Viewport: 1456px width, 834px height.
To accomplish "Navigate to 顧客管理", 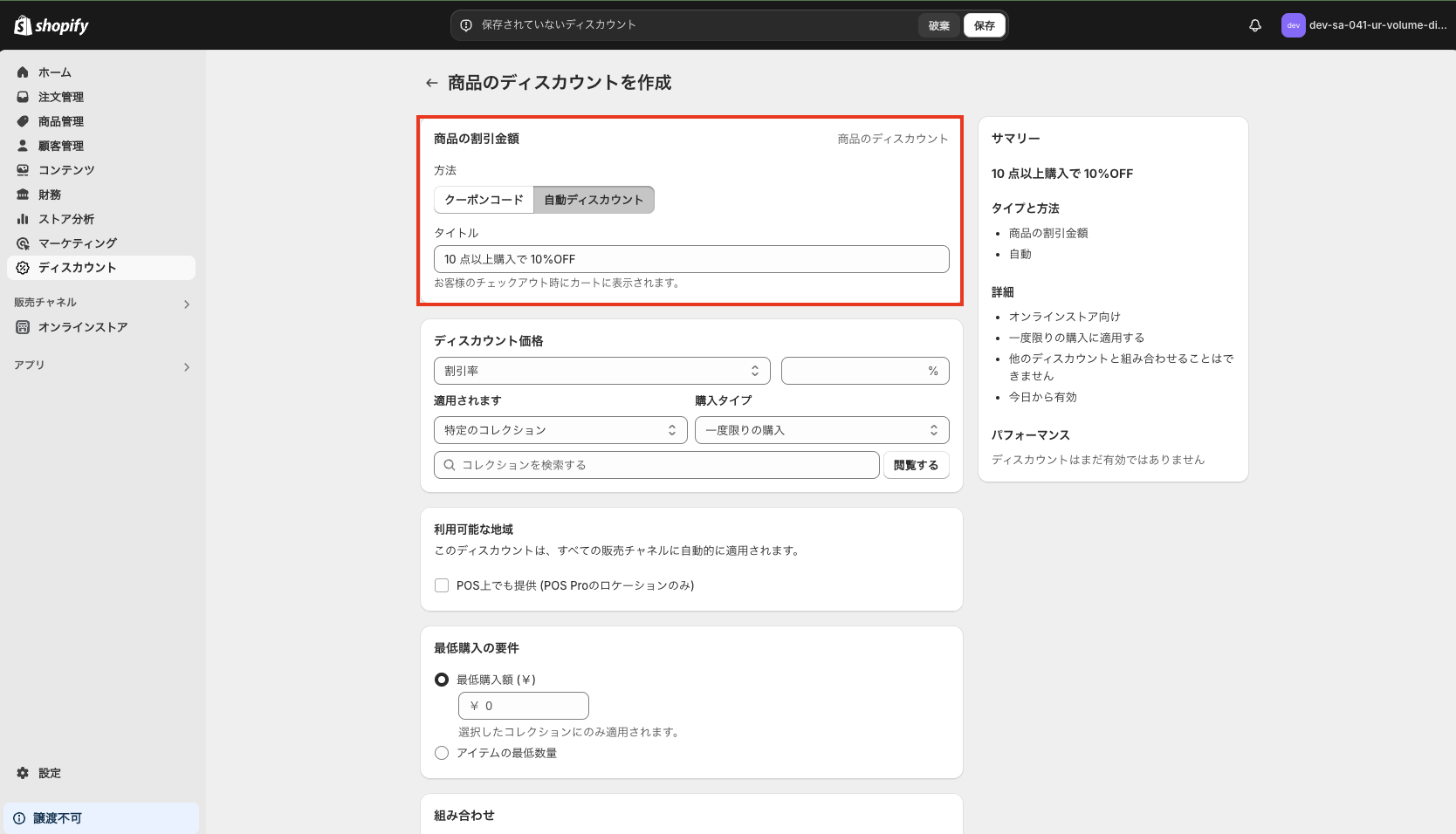I will [61, 146].
